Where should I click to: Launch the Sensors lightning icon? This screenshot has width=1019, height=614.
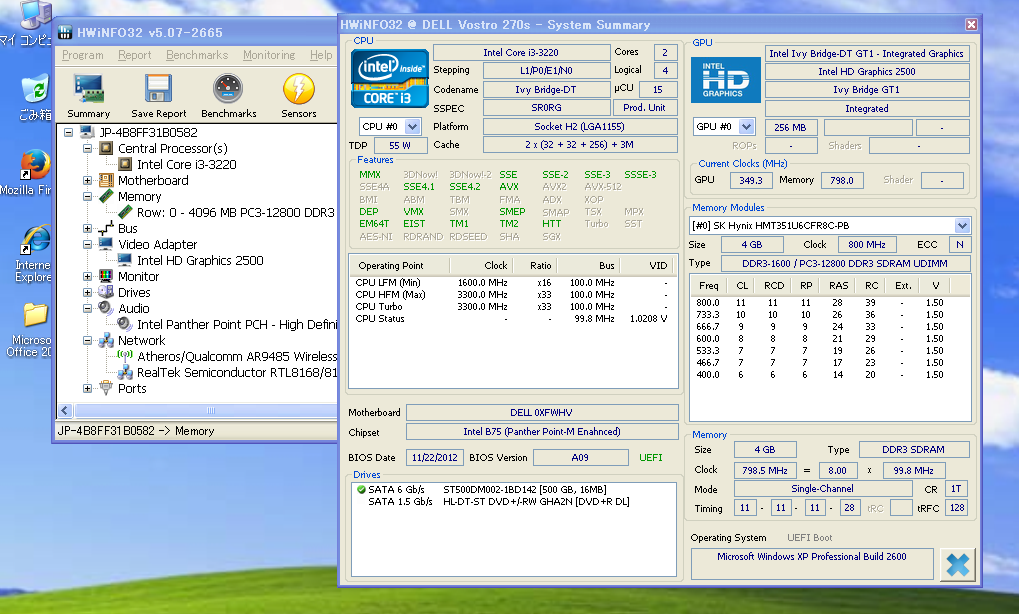298,89
